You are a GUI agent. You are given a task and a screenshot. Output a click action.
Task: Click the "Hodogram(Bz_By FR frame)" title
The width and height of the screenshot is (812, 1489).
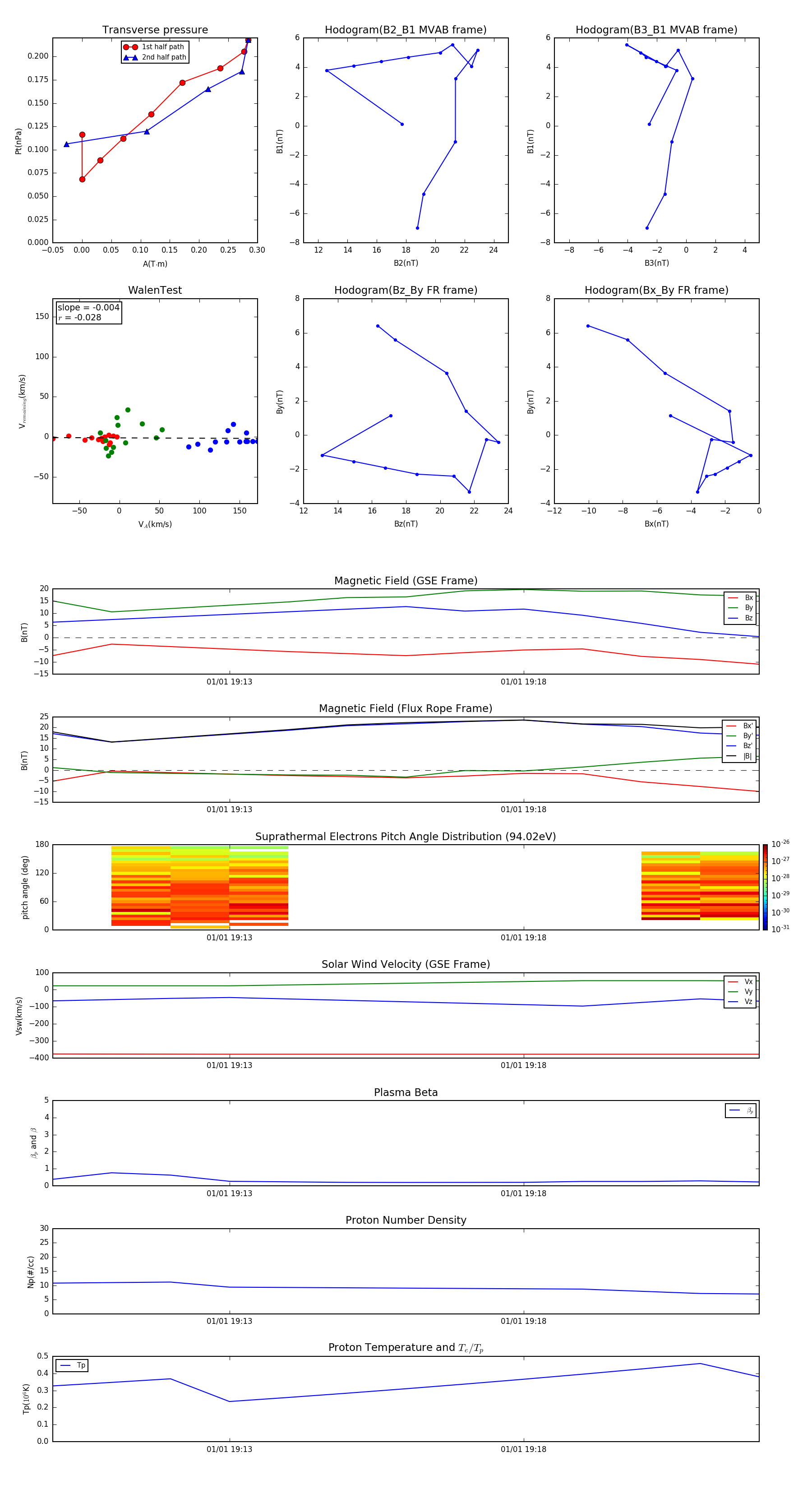(406, 290)
